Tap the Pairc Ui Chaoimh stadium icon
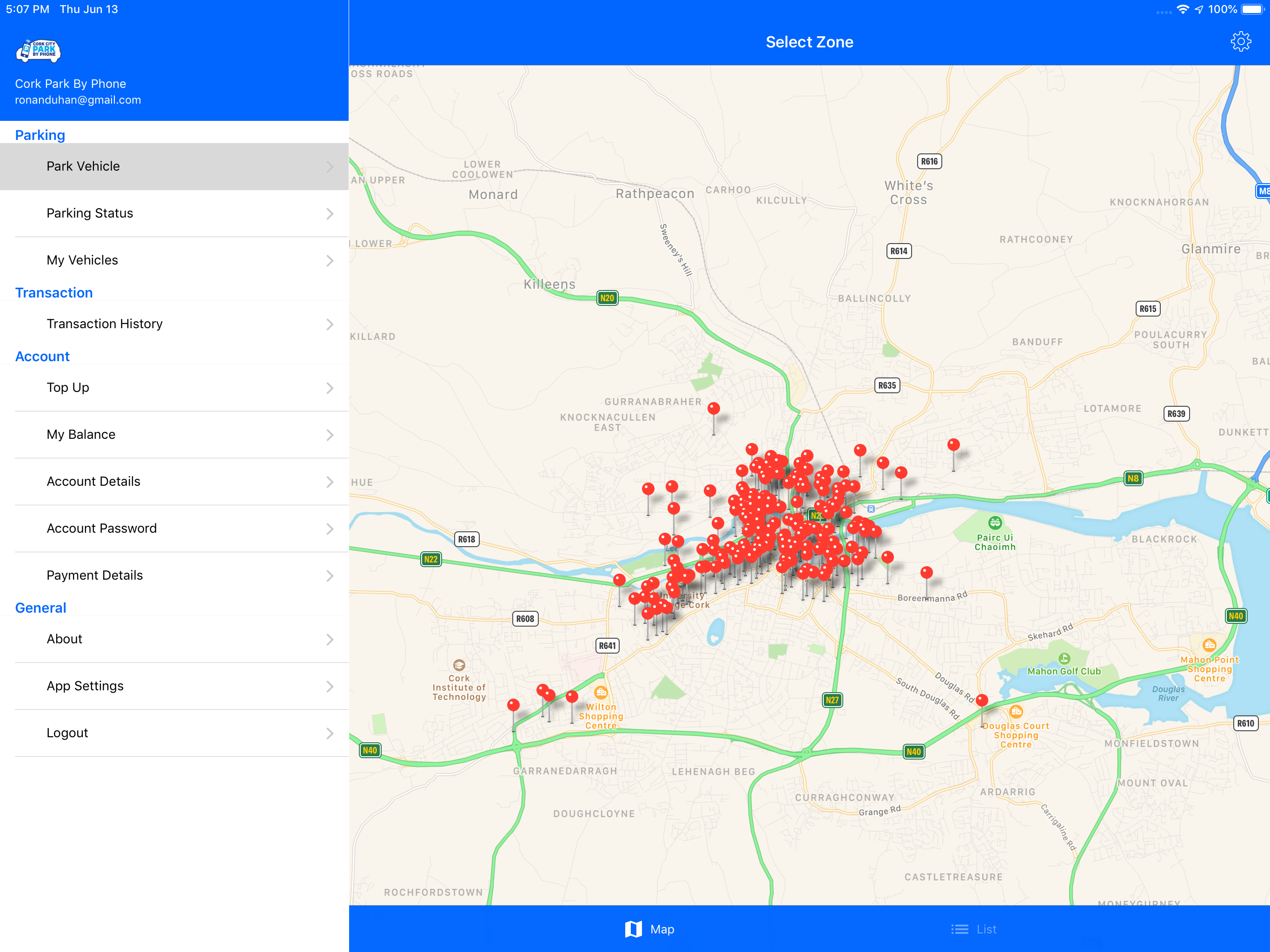This screenshot has height=952, width=1270. 994,522
